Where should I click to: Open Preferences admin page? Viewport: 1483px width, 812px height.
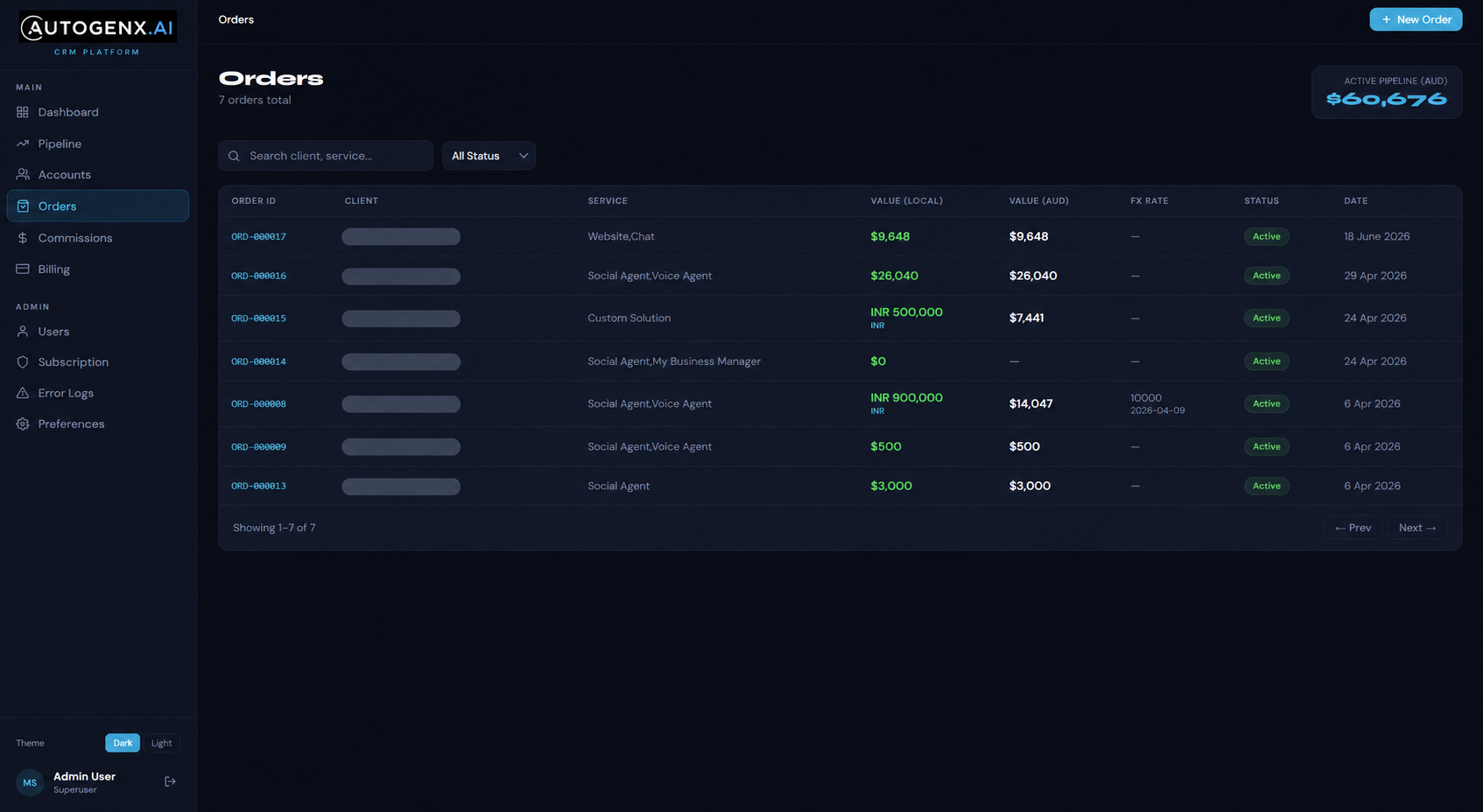[x=98, y=423]
